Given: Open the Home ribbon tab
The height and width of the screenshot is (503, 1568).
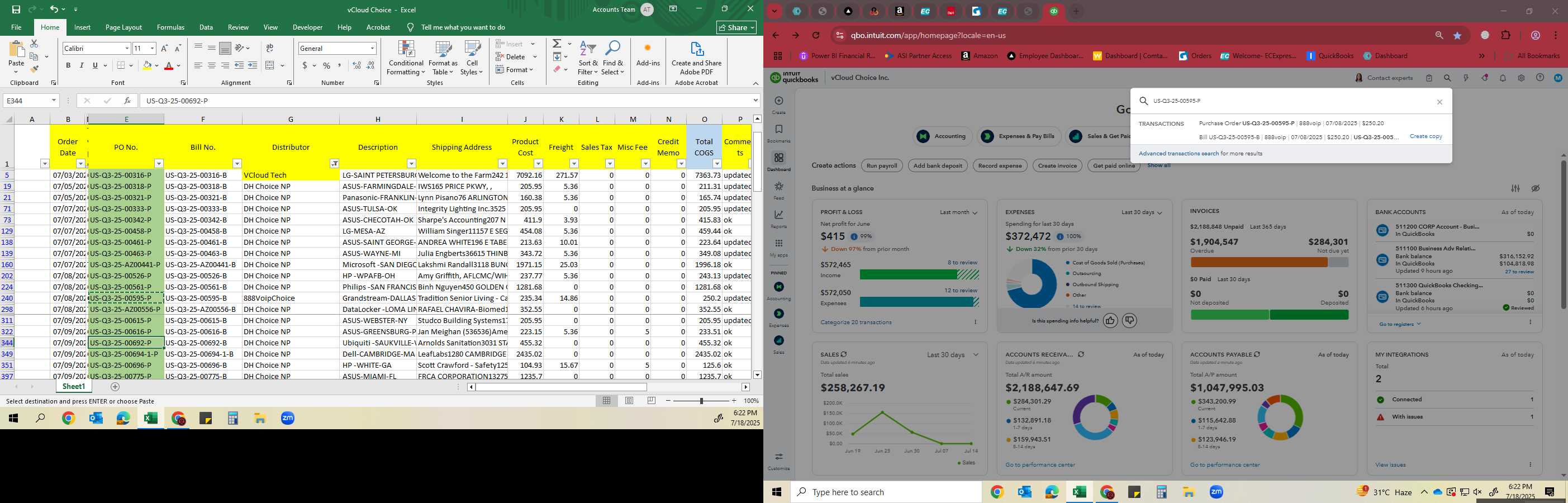Looking at the screenshot, I should pyautogui.click(x=50, y=27).
